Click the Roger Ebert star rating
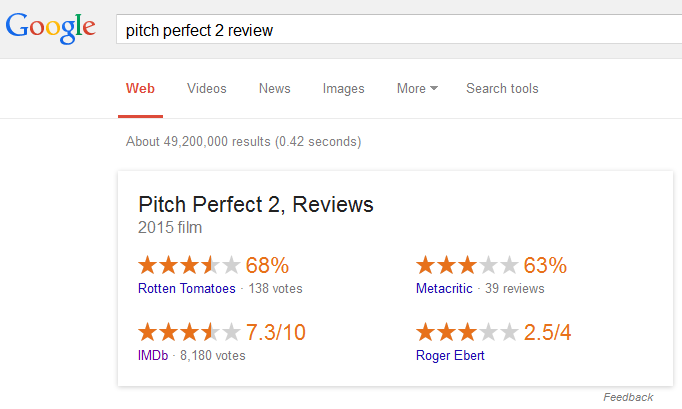 pyautogui.click(x=467, y=332)
